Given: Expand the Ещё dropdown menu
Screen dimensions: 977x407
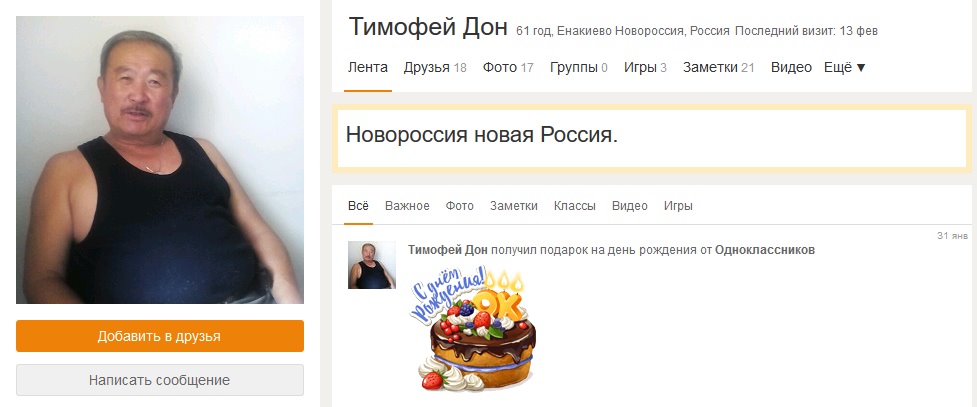Looking at the screenshot, I should tap(845, 67).
